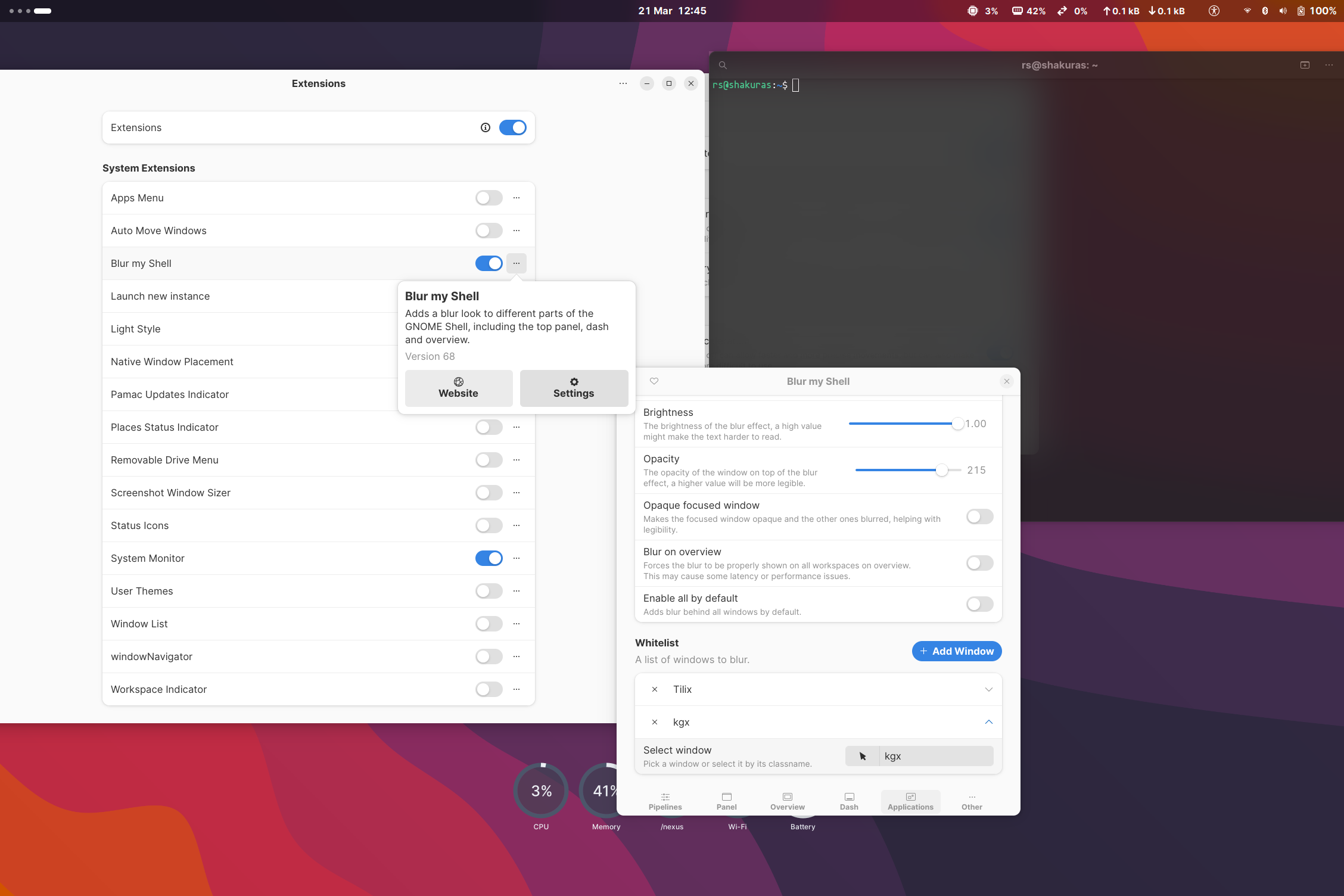Open the accessibility menu in top bar
The width and height of the screenshot is (1344, 896).
pyautogui.click(x=1214, y=11)
